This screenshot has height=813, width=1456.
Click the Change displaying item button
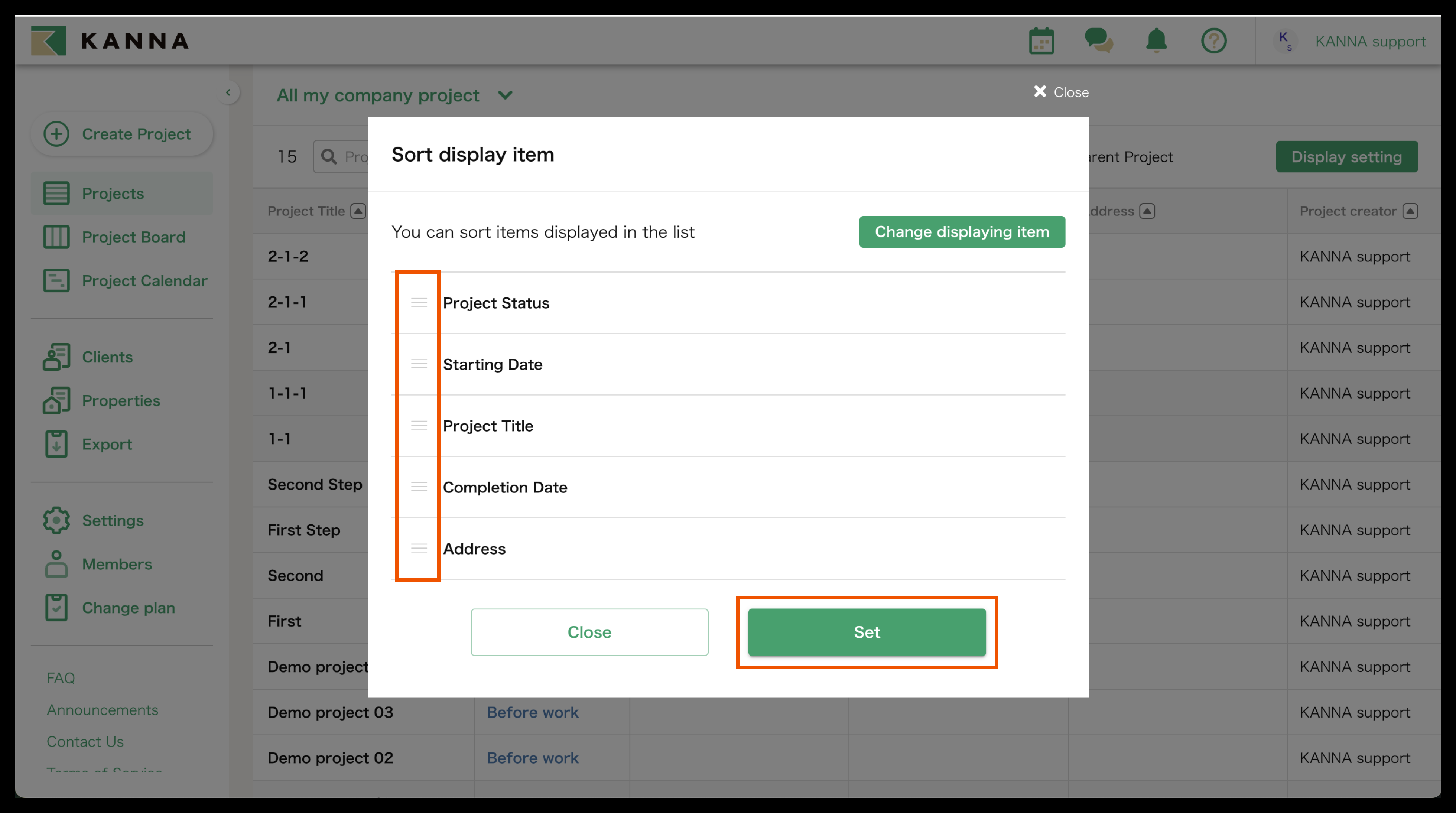click(961, 232)
